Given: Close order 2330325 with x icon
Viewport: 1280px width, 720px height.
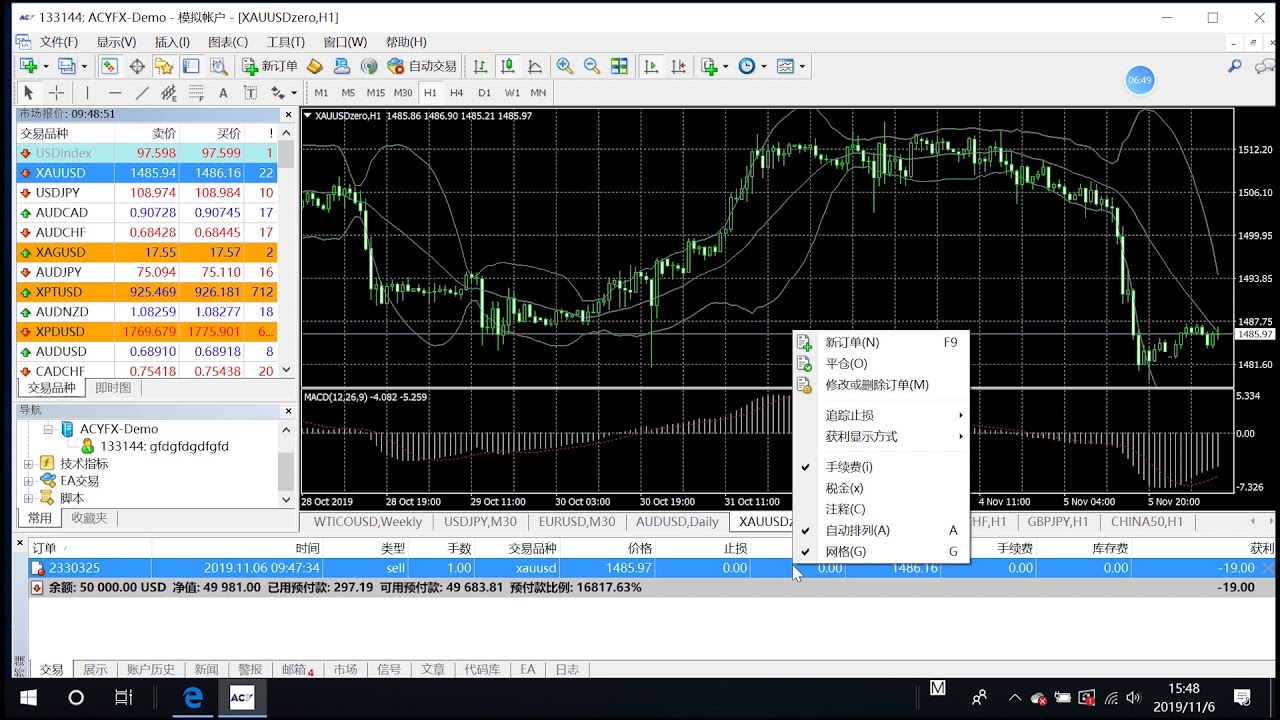Looking at the screenshot, I should click(1268, 568).
